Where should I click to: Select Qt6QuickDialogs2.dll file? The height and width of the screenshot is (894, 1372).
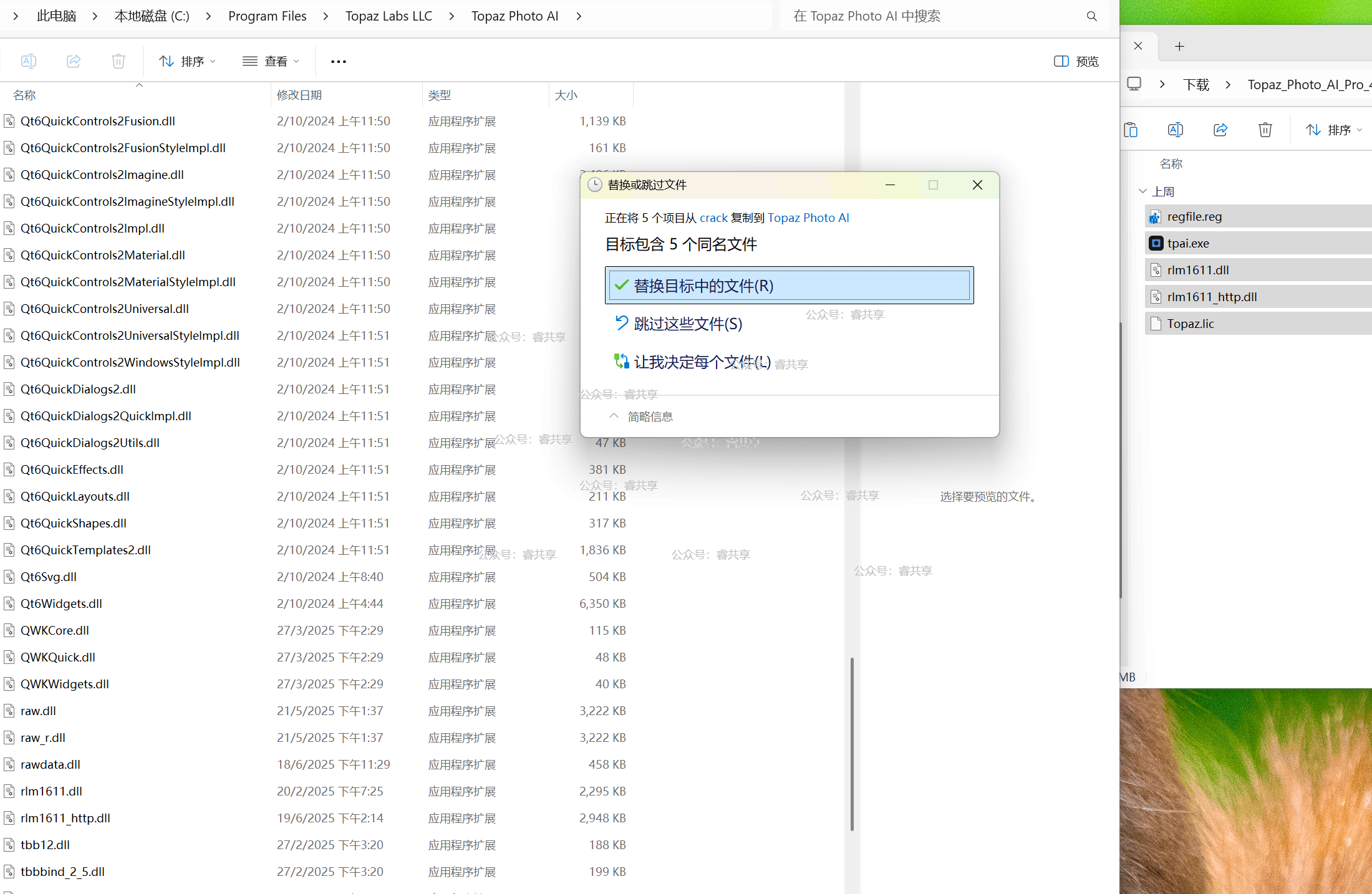[x=78, y=389]
